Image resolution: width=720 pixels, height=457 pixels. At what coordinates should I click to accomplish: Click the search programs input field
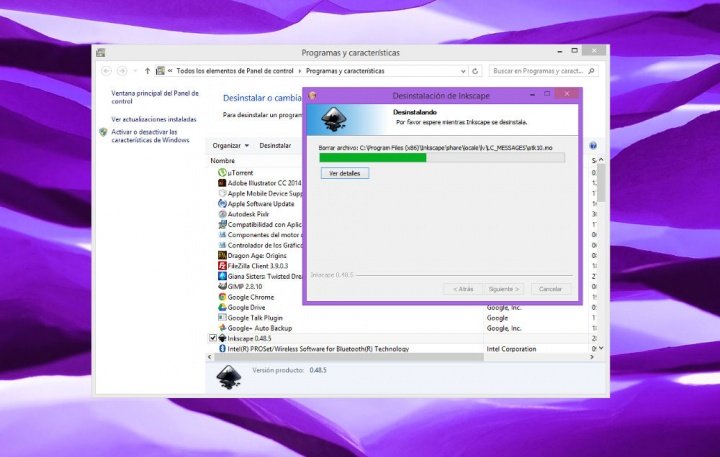point(538,71)
